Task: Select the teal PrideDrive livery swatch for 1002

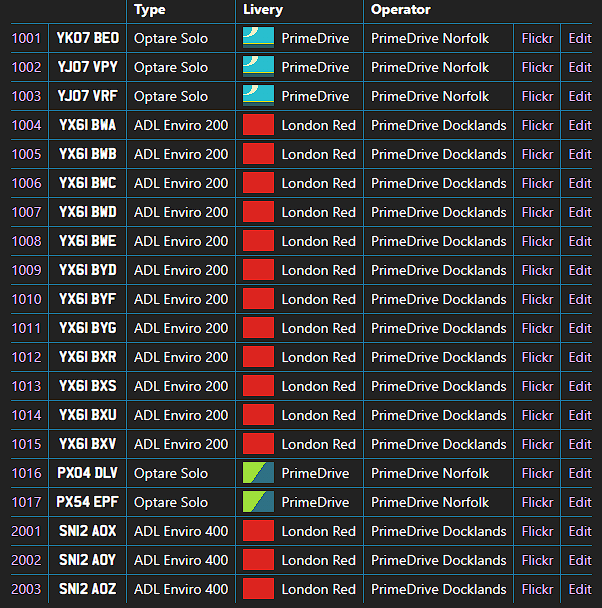Action: [258, 67]
